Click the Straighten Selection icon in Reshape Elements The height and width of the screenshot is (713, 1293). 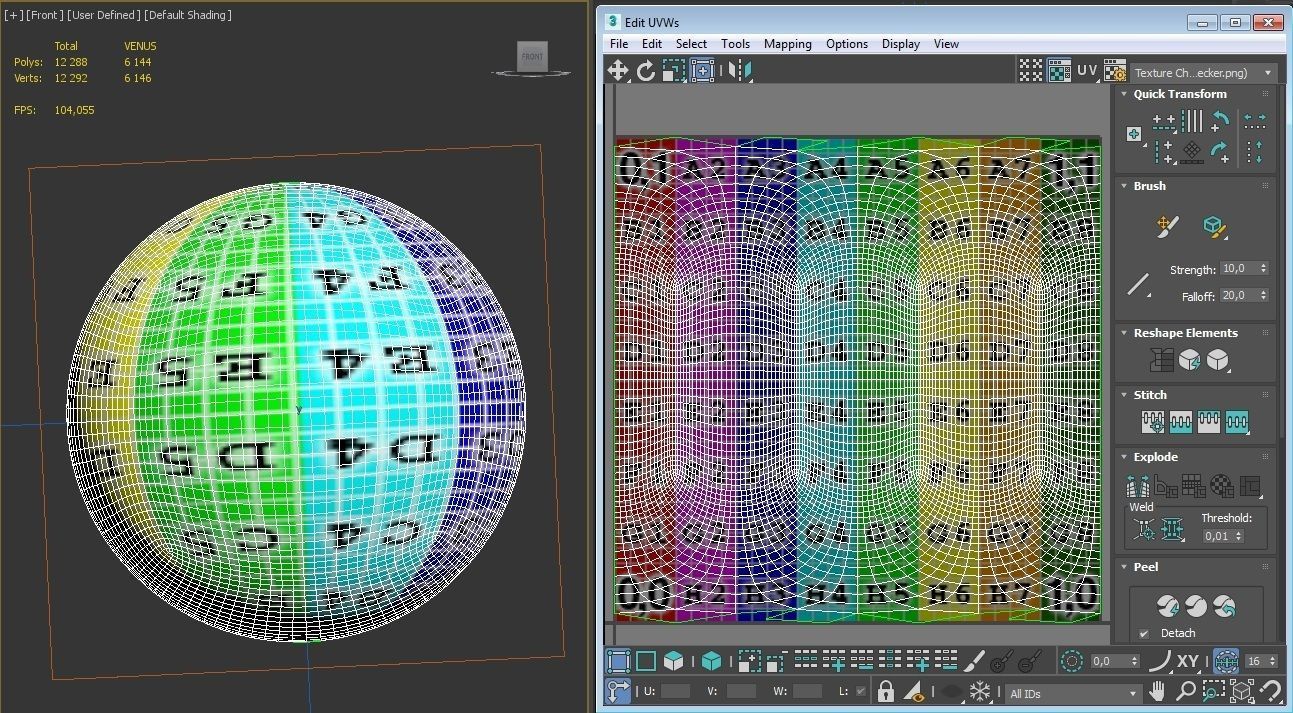(x=1161, y=360)
